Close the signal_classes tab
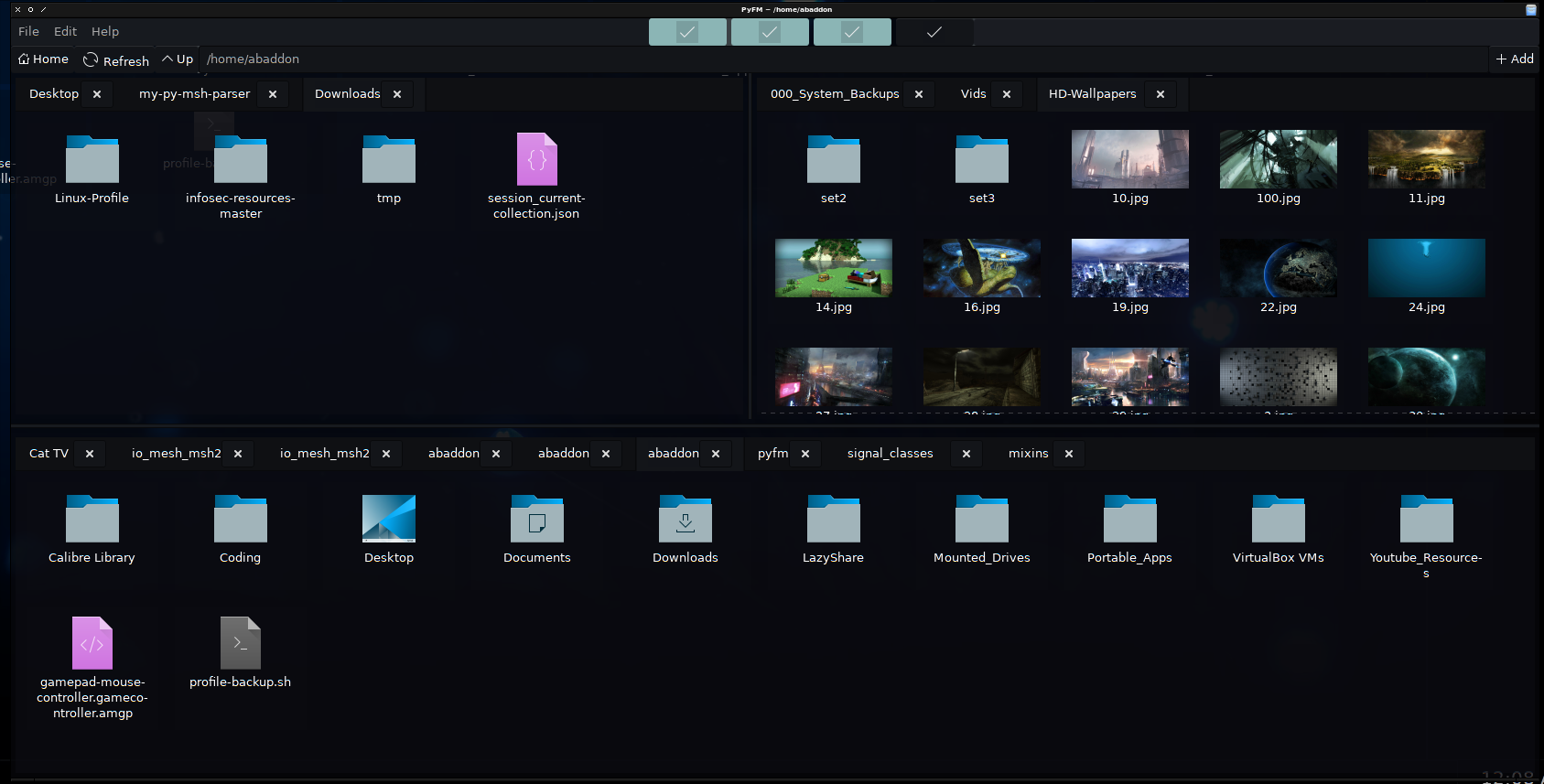The width and height of the screenshot is (1544, 784). pyautogui.click(x=966, y=454)
